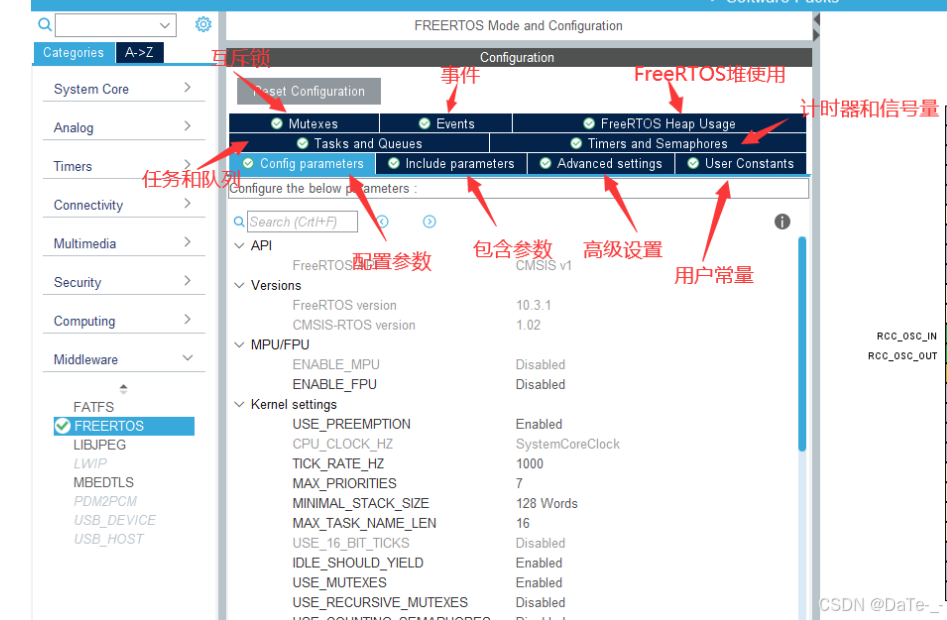Open the User Constants tab
This screenshot has height=620, width=947.
click(x=740, y=164)
